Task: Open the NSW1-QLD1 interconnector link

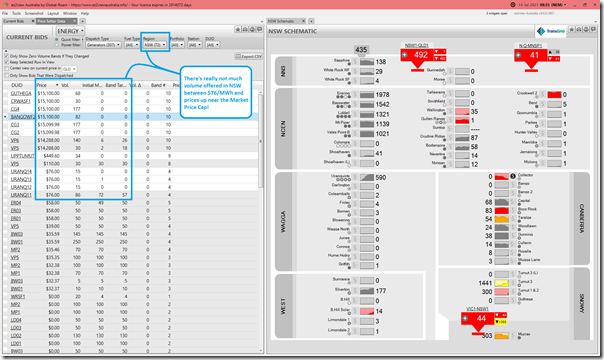Action: tap(416, 45)
